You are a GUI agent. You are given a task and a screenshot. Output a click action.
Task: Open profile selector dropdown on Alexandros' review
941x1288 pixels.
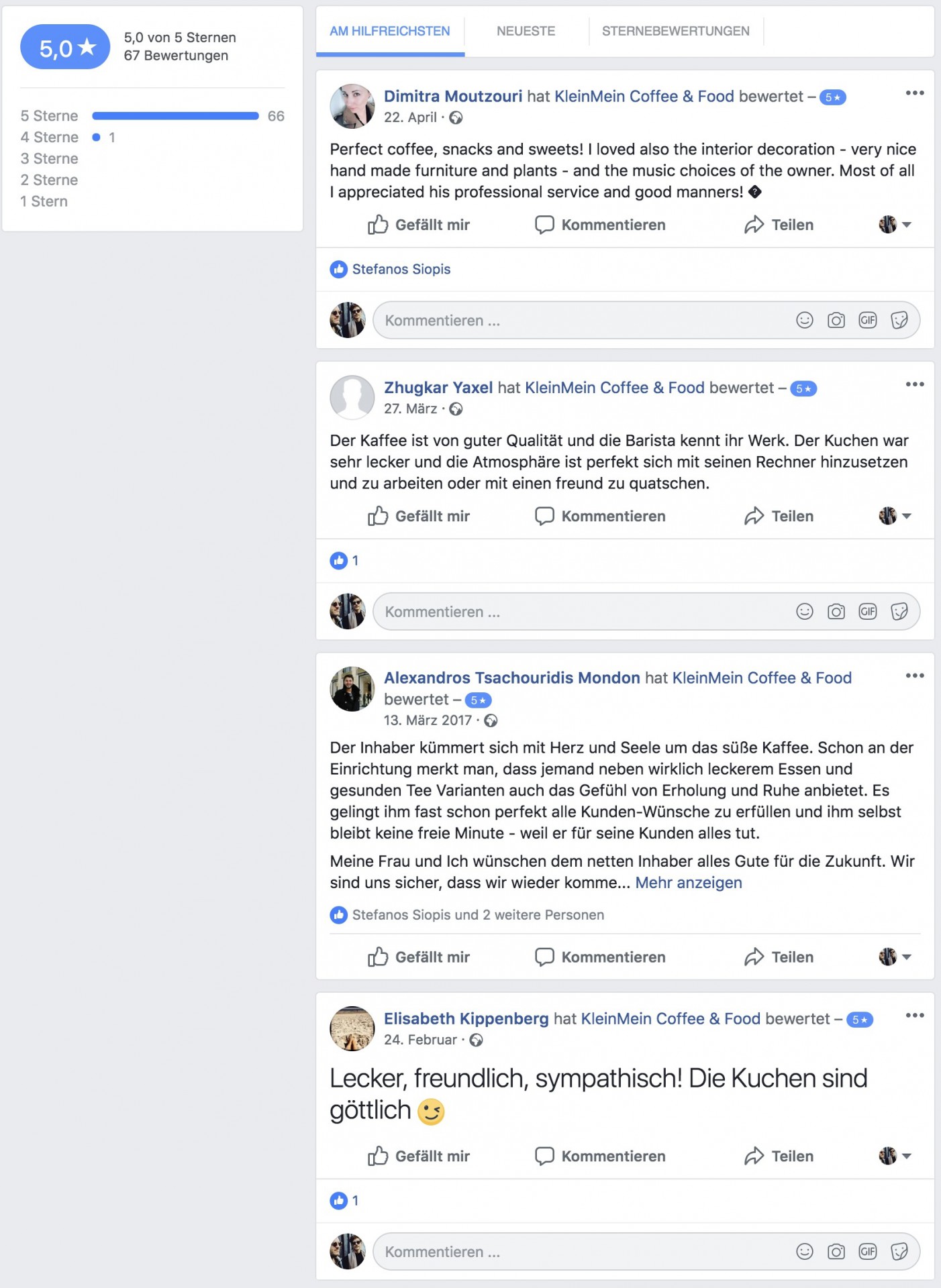coord(895,957)
